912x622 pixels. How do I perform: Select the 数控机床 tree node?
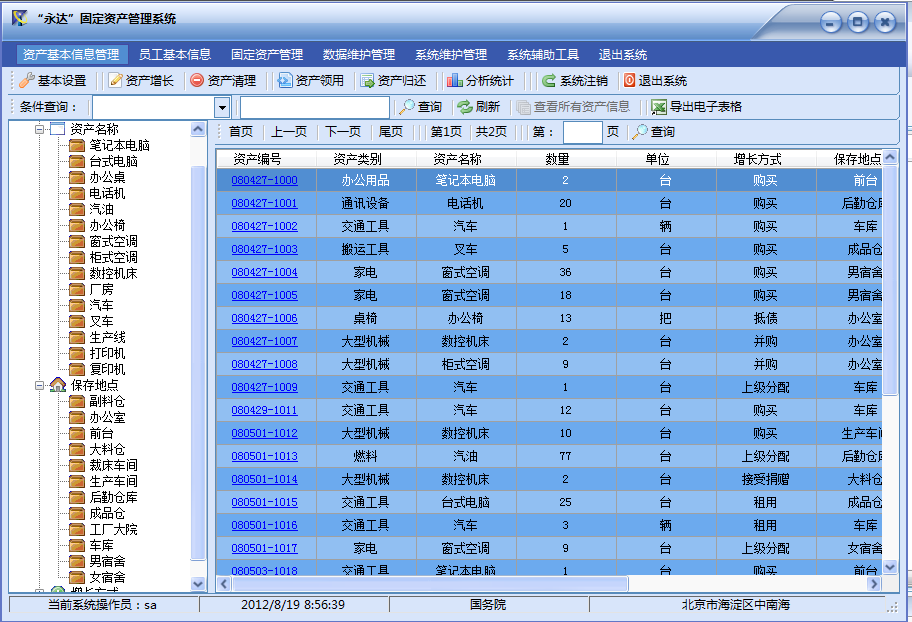(x=113, y=273)
